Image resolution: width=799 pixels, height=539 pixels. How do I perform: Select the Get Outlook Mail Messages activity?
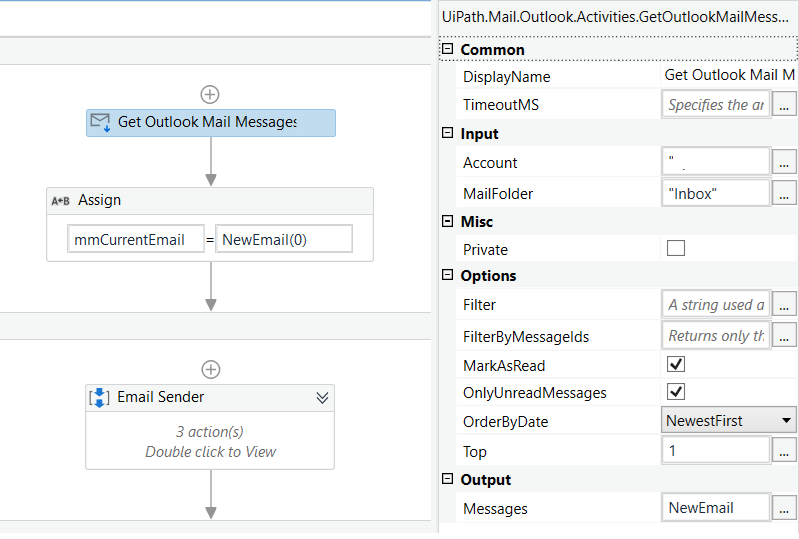pyautogui.click(x=210, y=123)
